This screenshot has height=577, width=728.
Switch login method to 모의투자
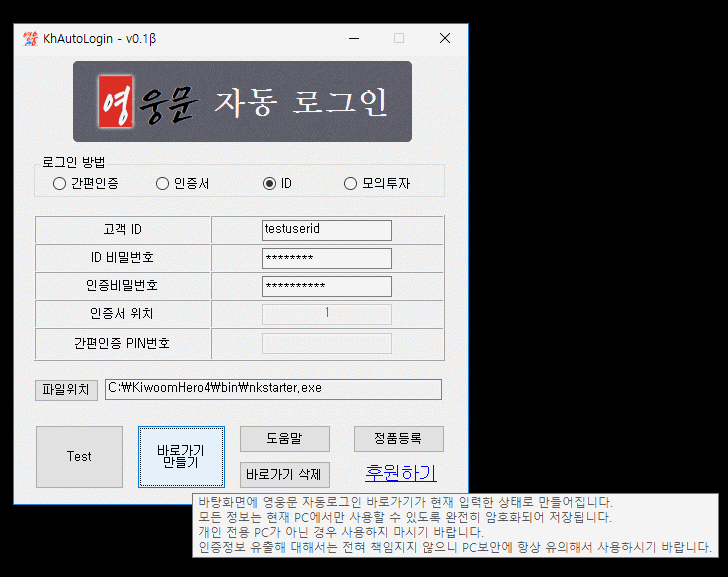(x=350, y=184)
